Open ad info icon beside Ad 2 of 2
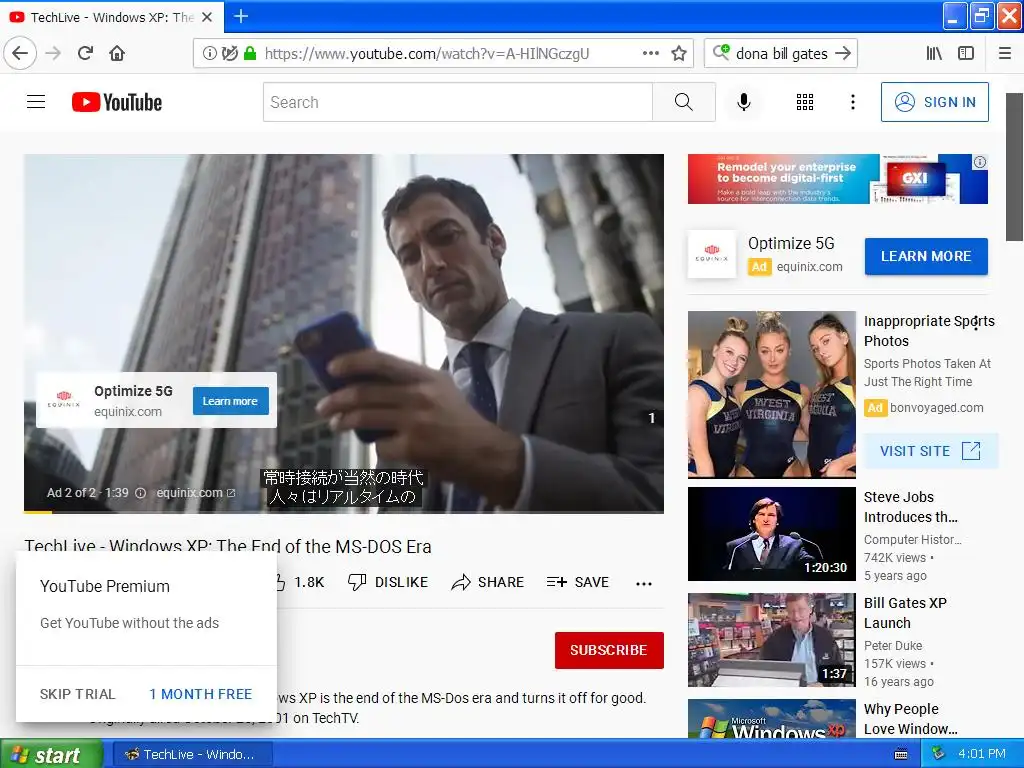 point(140,493)
